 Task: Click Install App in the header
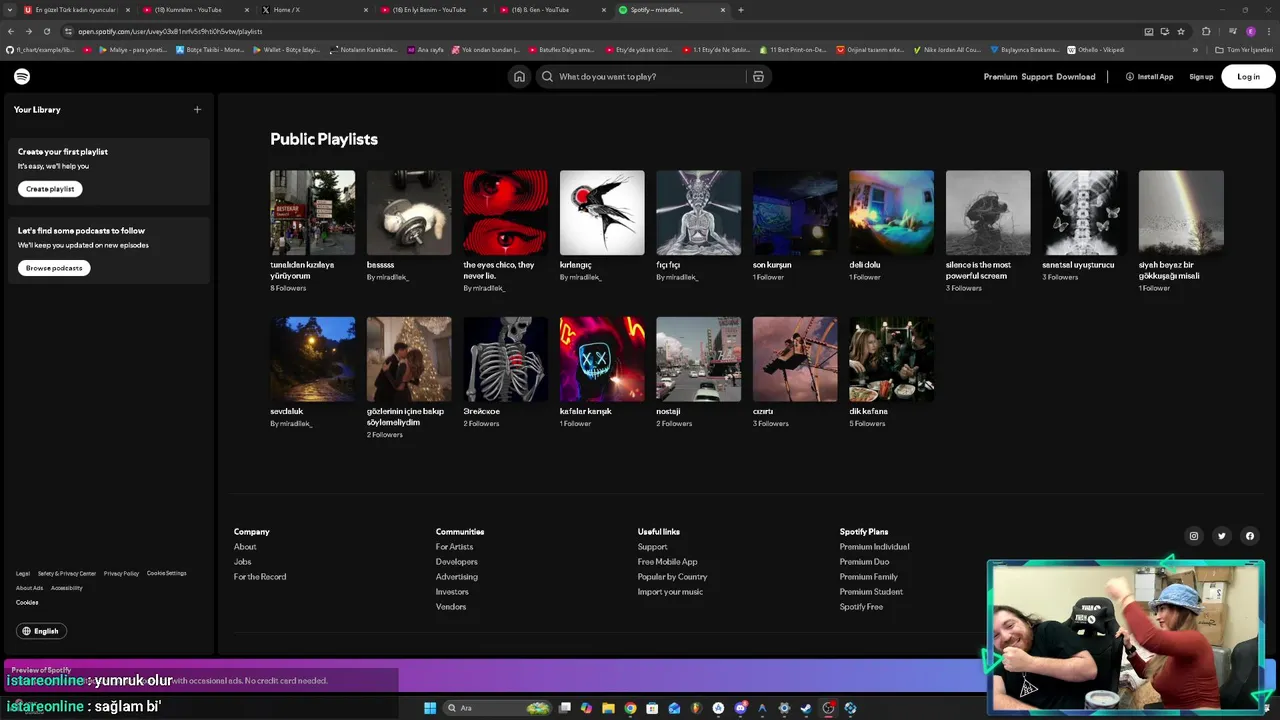click(x=1149, y=76)
